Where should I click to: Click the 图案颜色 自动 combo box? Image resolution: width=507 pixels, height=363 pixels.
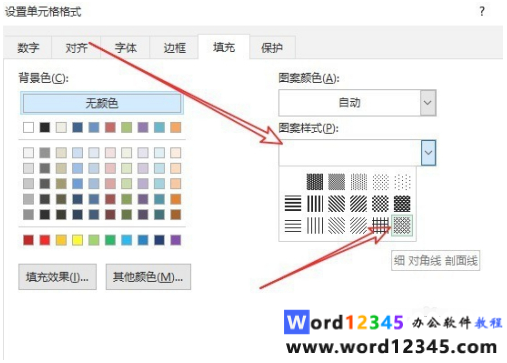point(357,103)
